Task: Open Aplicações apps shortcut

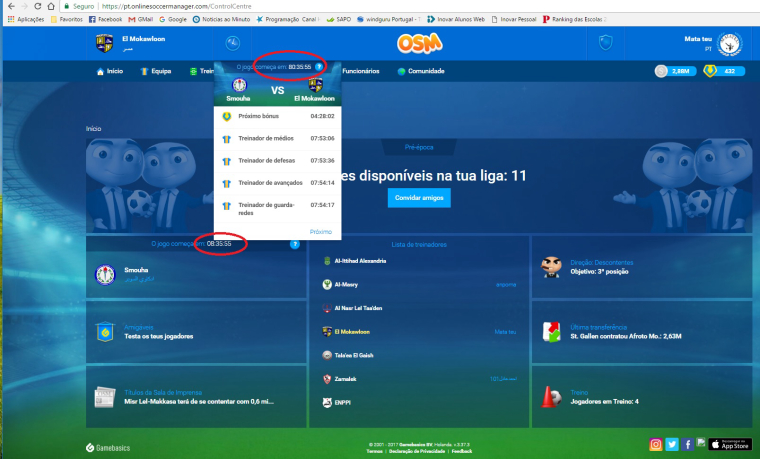Action: tap(26, 19)
